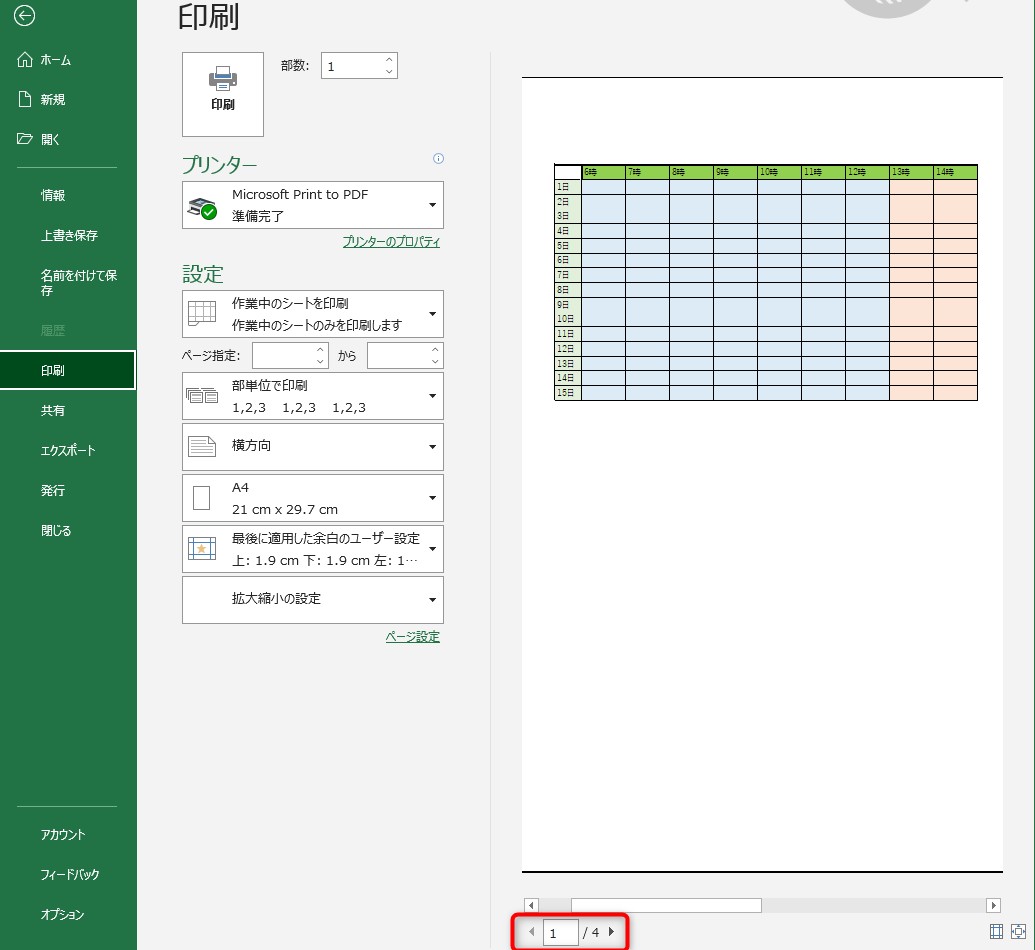
Task: Click the 部数 copies input field
Action: 352,65
